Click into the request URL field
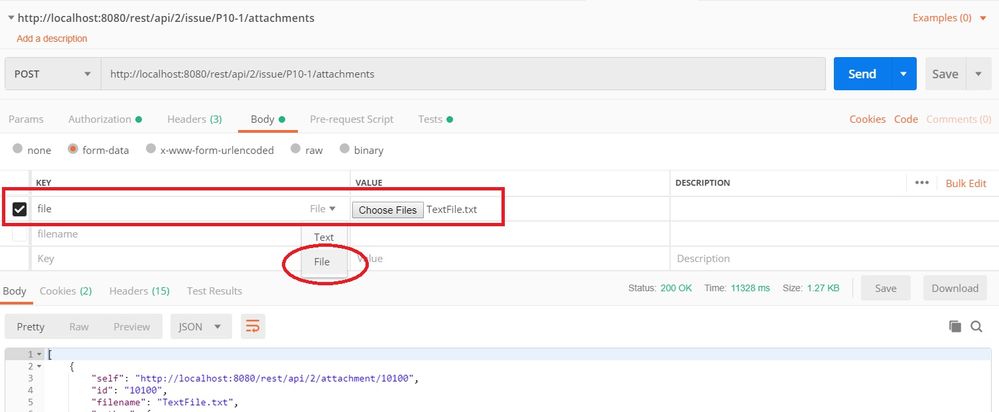This screenshot has height=412, width=999. click(x=463, y=74)
